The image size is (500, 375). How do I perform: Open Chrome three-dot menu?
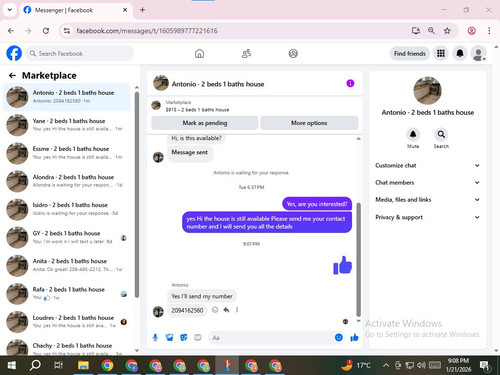tap(489, 31)
